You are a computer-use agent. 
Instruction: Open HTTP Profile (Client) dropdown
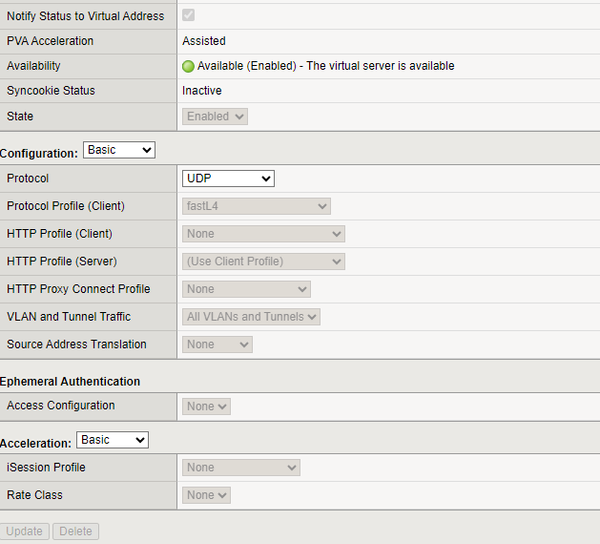[263, 234]
